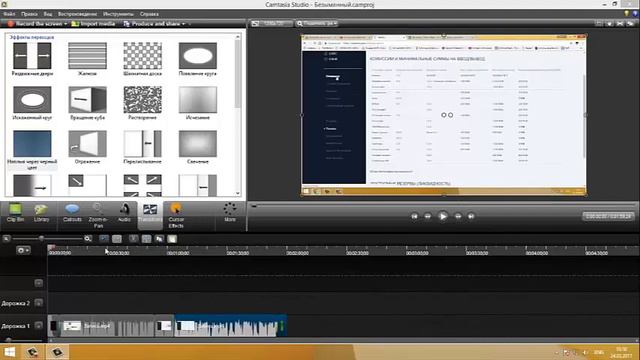
Task: Click Import media button
Action: click(x=93, y=24)
